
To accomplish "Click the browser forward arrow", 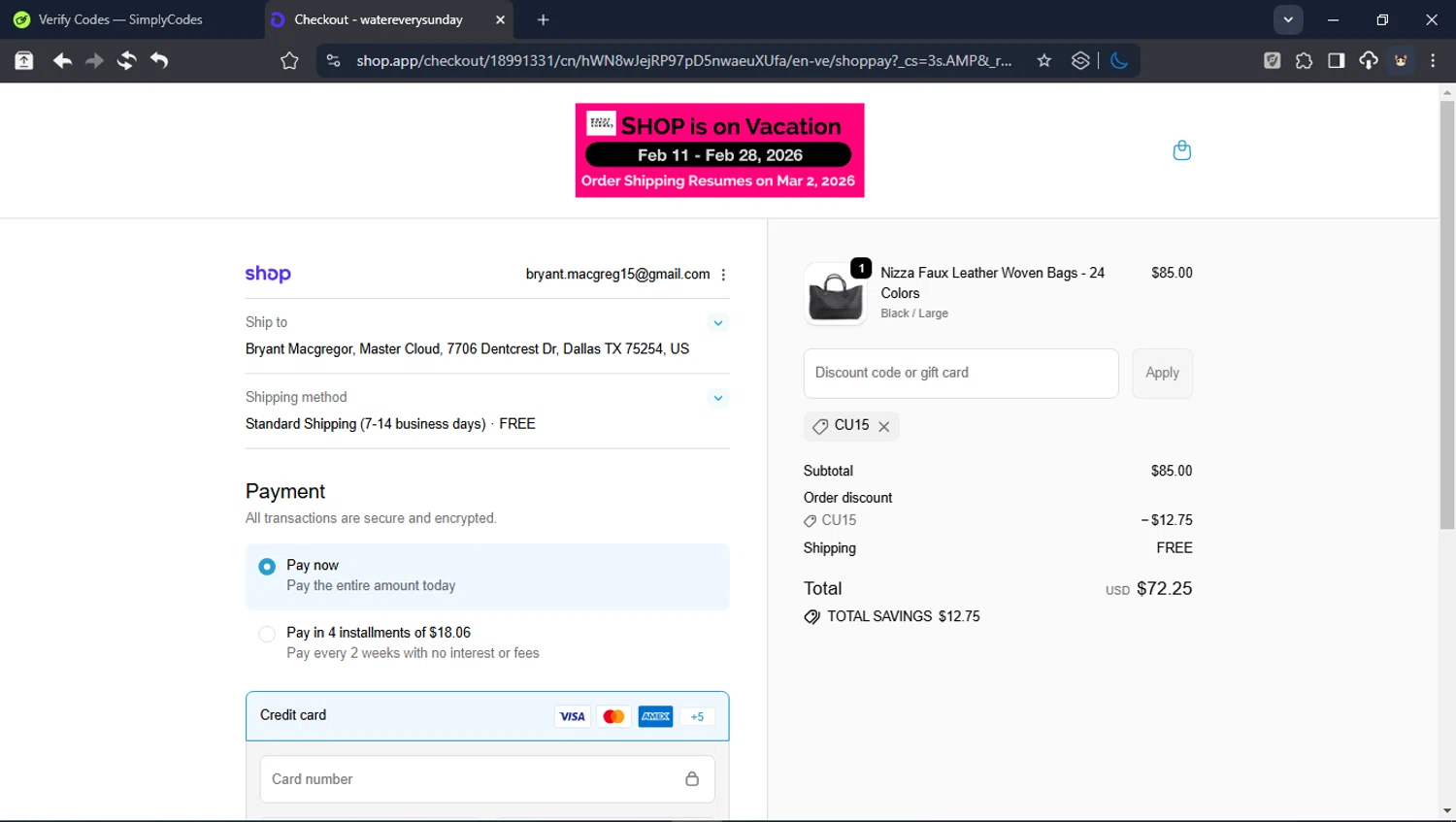I will (x=94, y=60).
